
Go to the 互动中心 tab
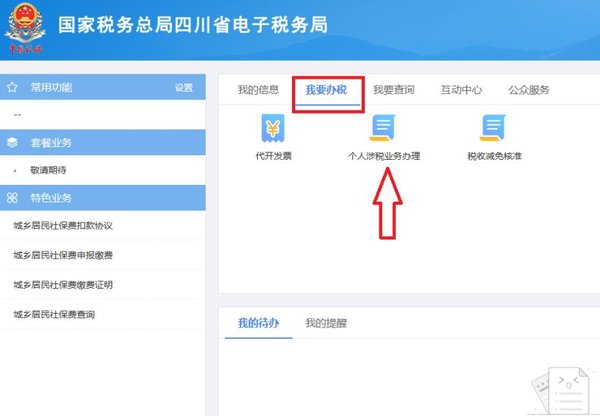pos(461,90)
